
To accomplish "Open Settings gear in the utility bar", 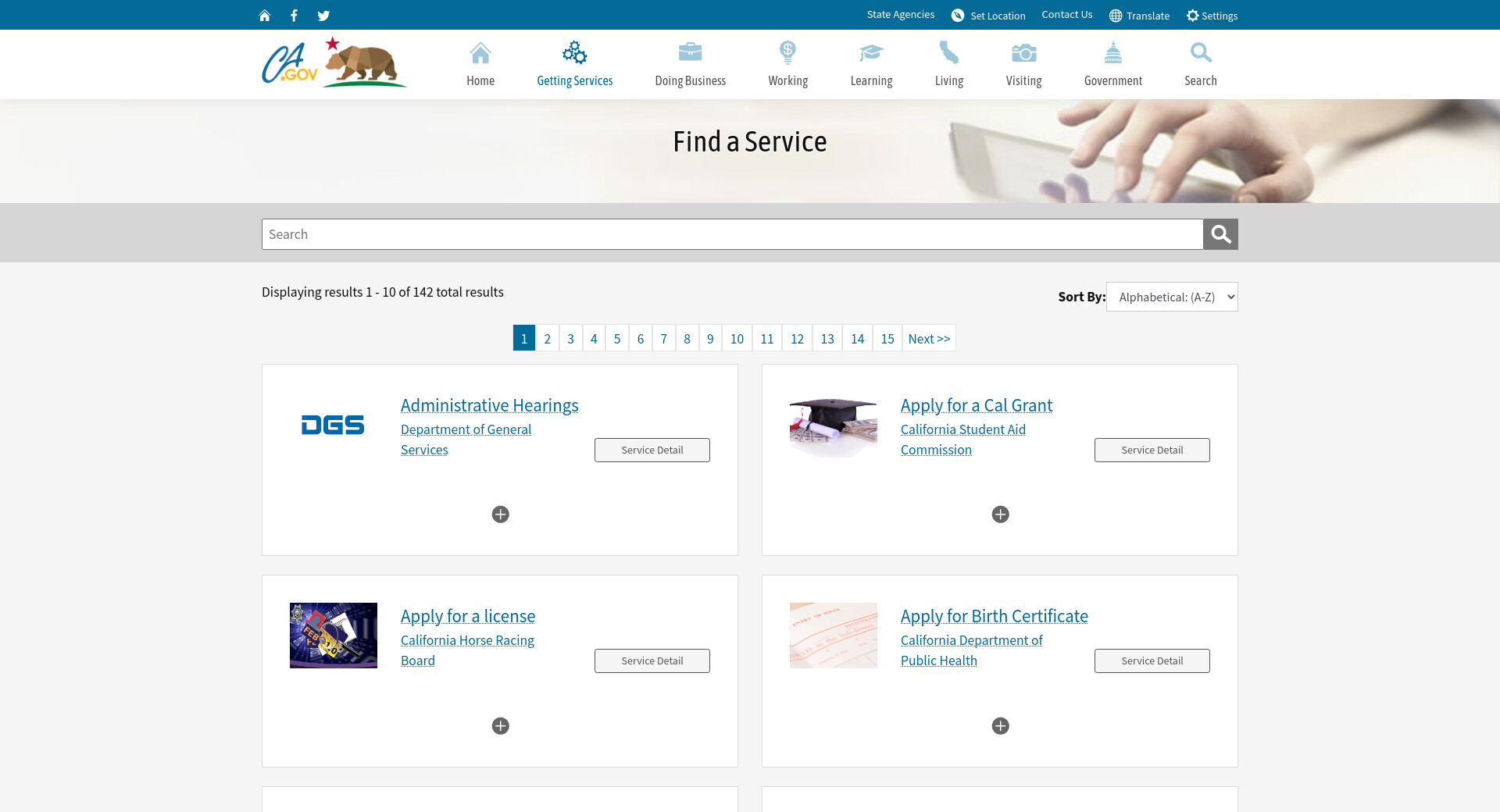I will point(1212,16).
